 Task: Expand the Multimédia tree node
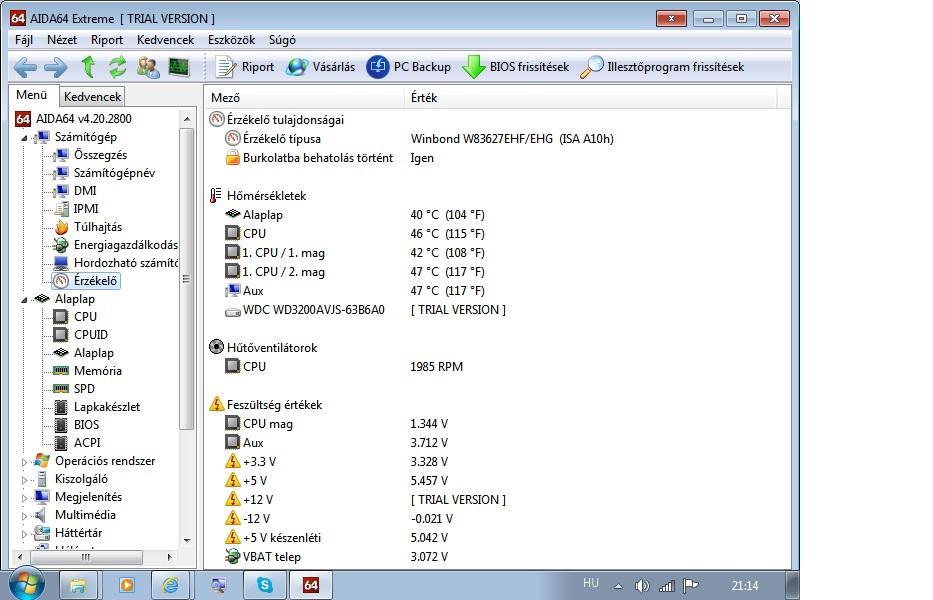[x=24, y=515]
